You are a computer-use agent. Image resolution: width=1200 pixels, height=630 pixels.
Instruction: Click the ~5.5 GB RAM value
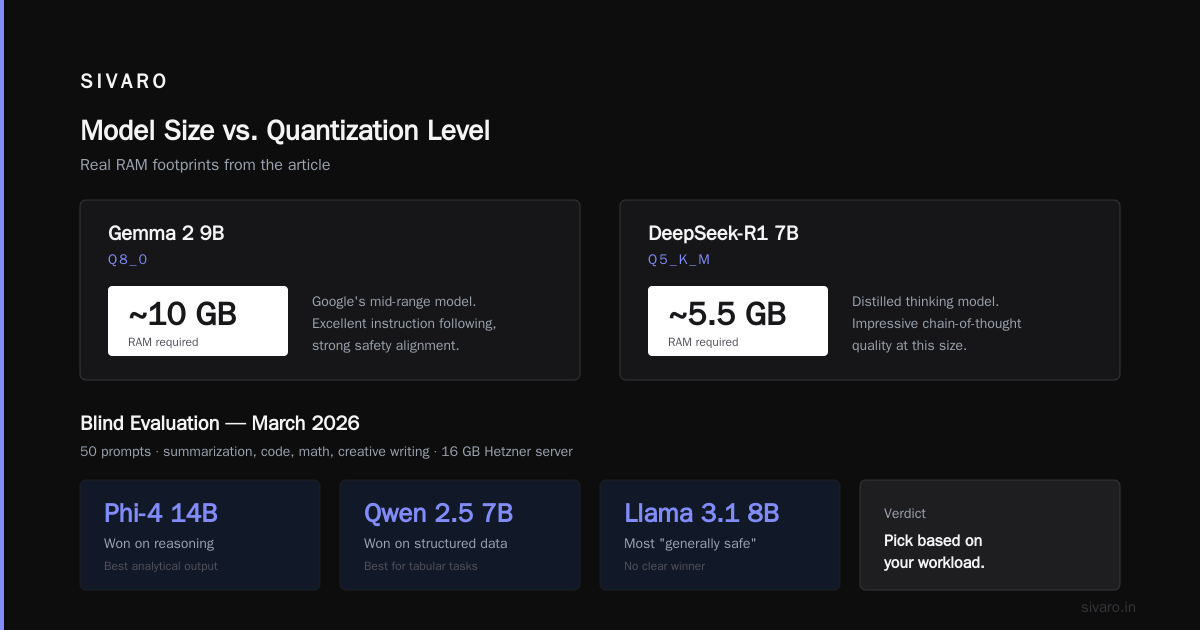[727, 314]
